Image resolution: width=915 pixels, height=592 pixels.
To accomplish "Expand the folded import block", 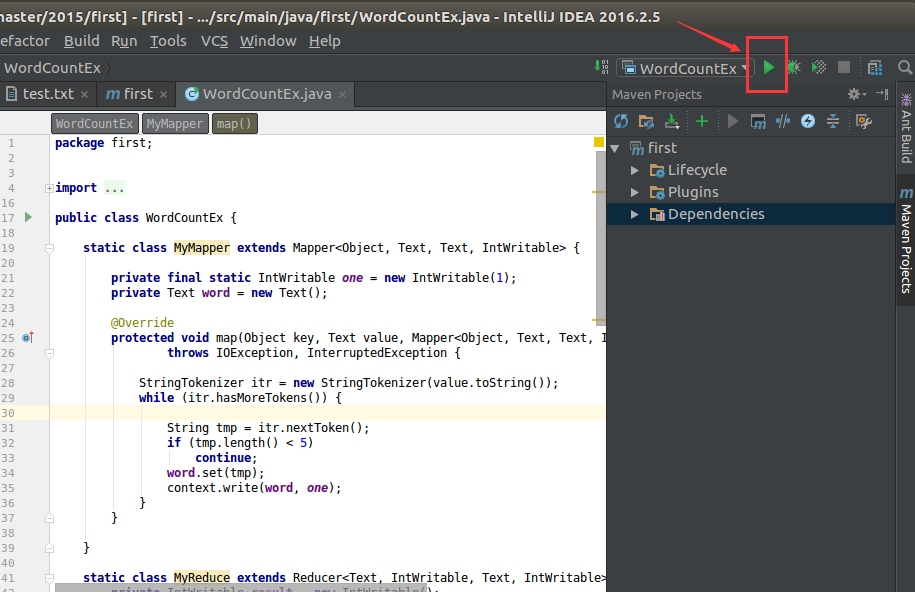I will point(49,188).
